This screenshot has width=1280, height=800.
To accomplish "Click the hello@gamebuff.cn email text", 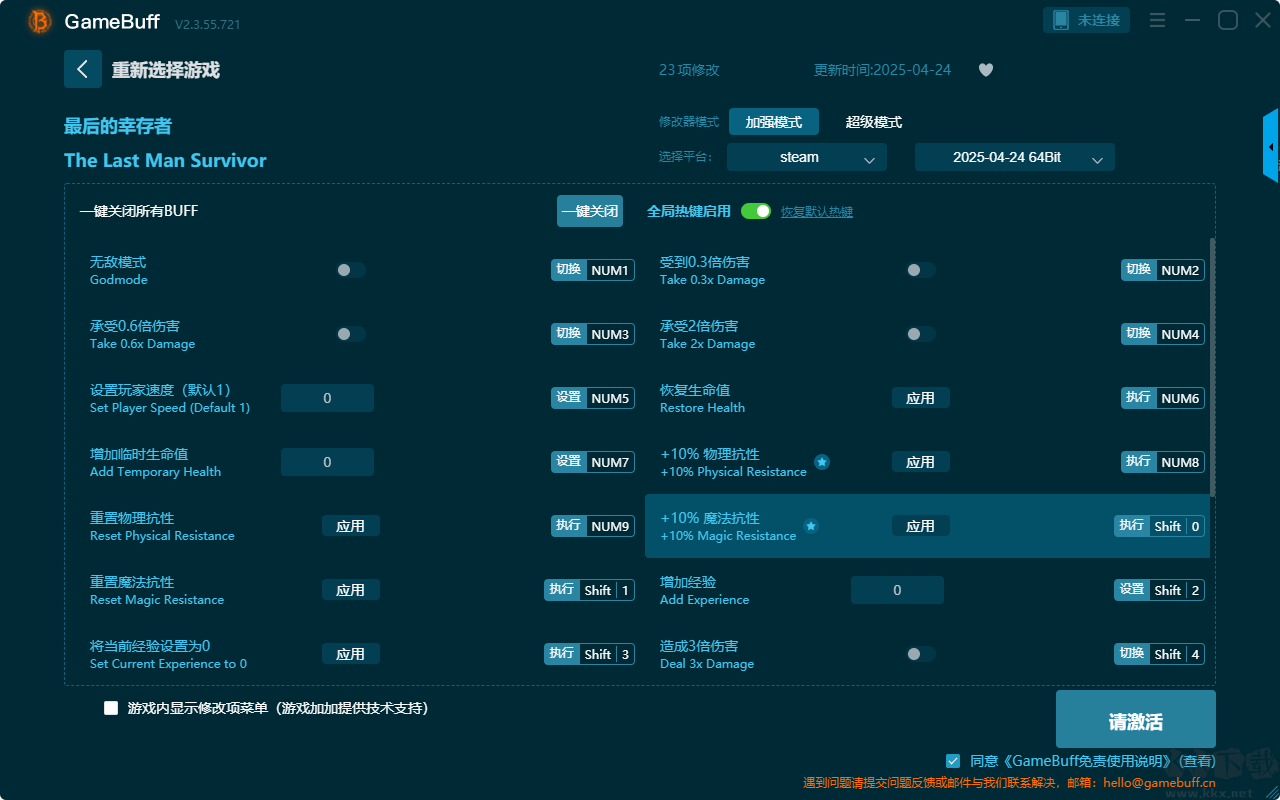I will pos(1158,783).
